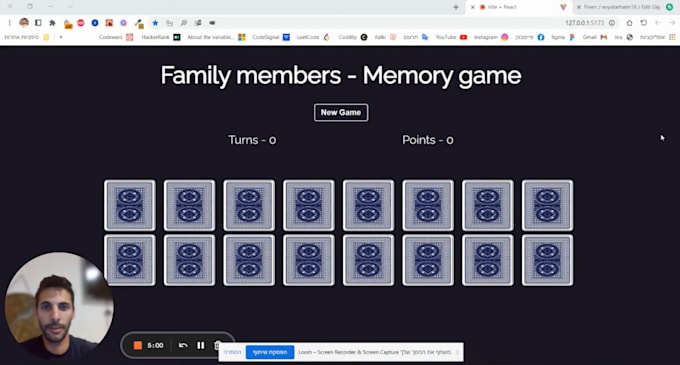Open the Facebook bookmark
Viewport: 680px width, 365px height.
pyautogui.click(x=529, y=37)
